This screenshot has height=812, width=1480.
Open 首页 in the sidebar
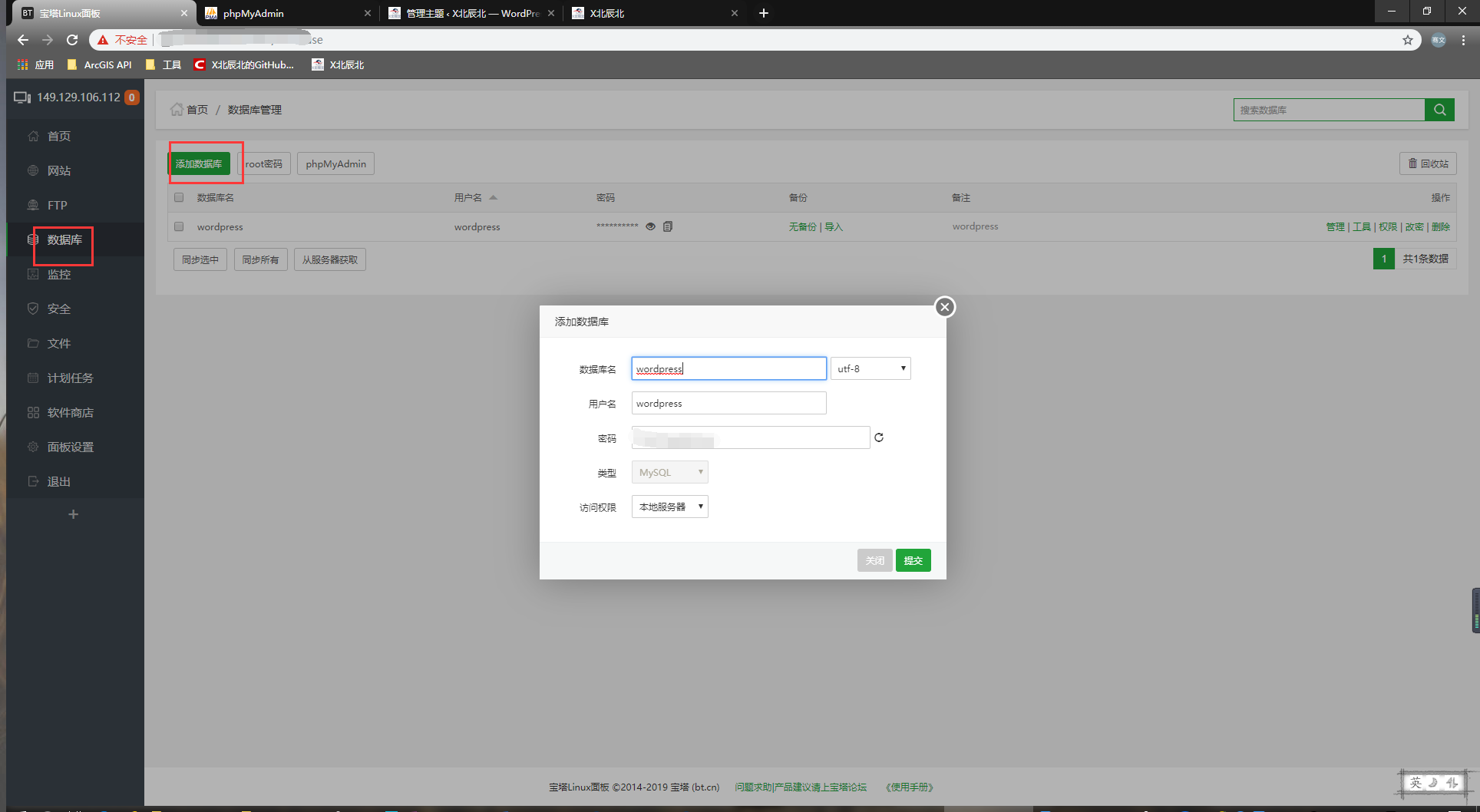[x=59, y=136]
